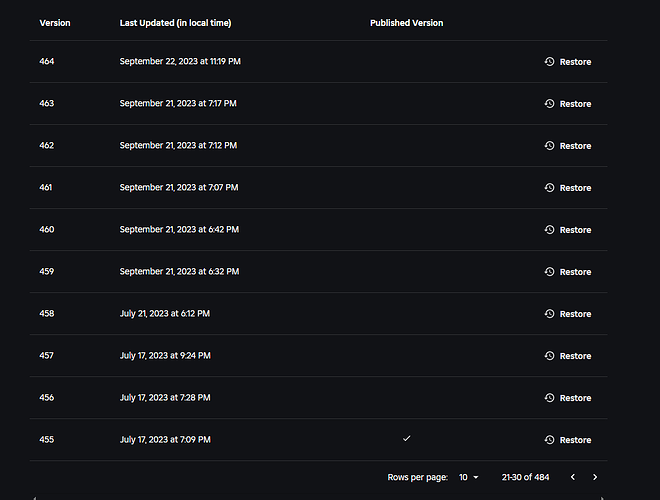Click the restore history icon for version 458
Viewport: 660px width, 500px height.
coord(549,314)
